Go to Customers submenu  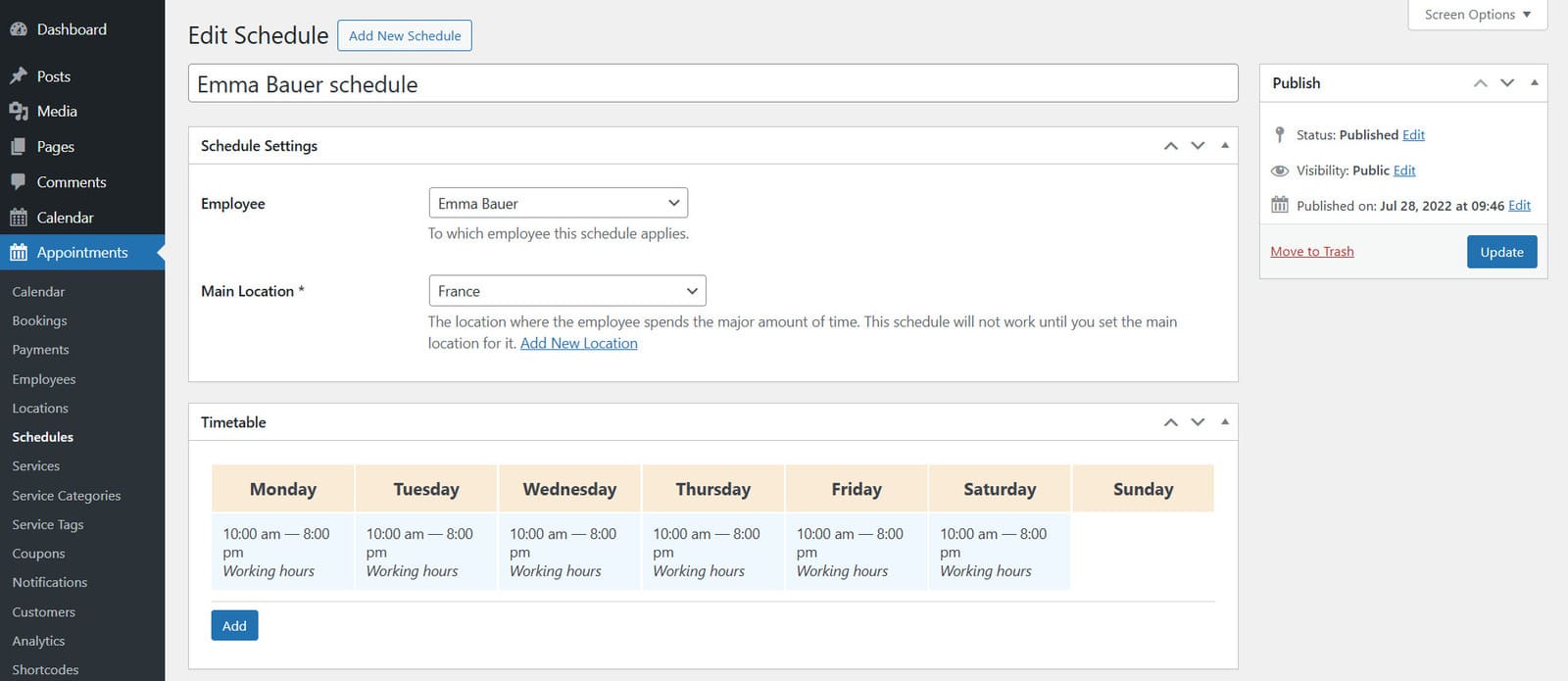pyautogui.click(x=43, y=612)
